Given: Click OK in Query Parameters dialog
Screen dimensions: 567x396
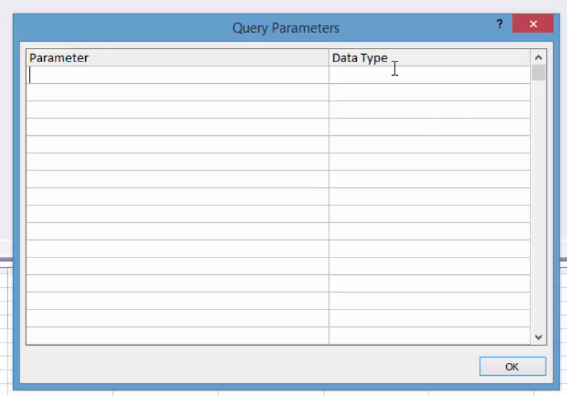Looking at the screenshot, I should [x=512, y=366].
